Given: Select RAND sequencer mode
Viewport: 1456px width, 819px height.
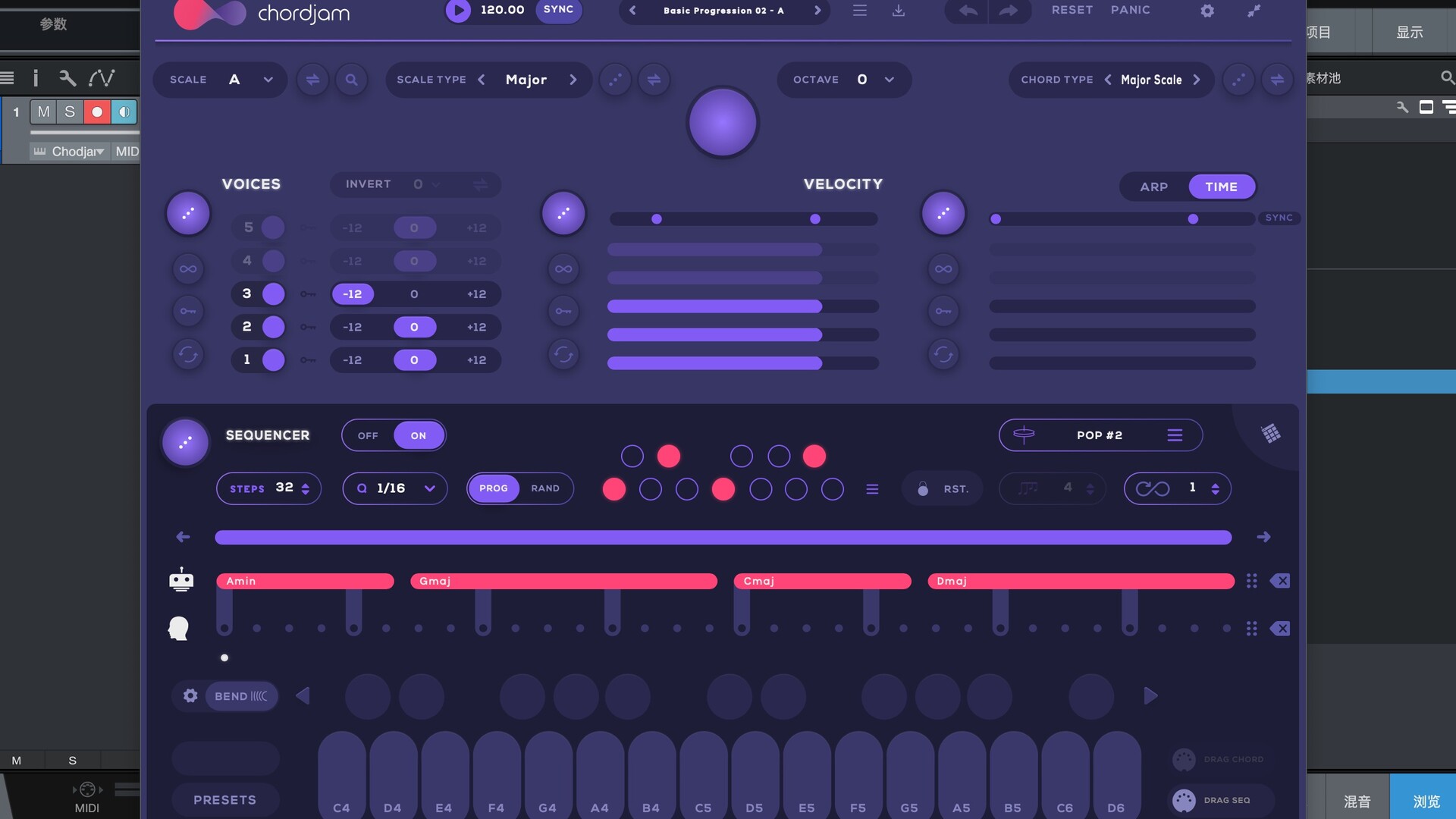Looking at the screenshot, I should [x=545, y=488].
